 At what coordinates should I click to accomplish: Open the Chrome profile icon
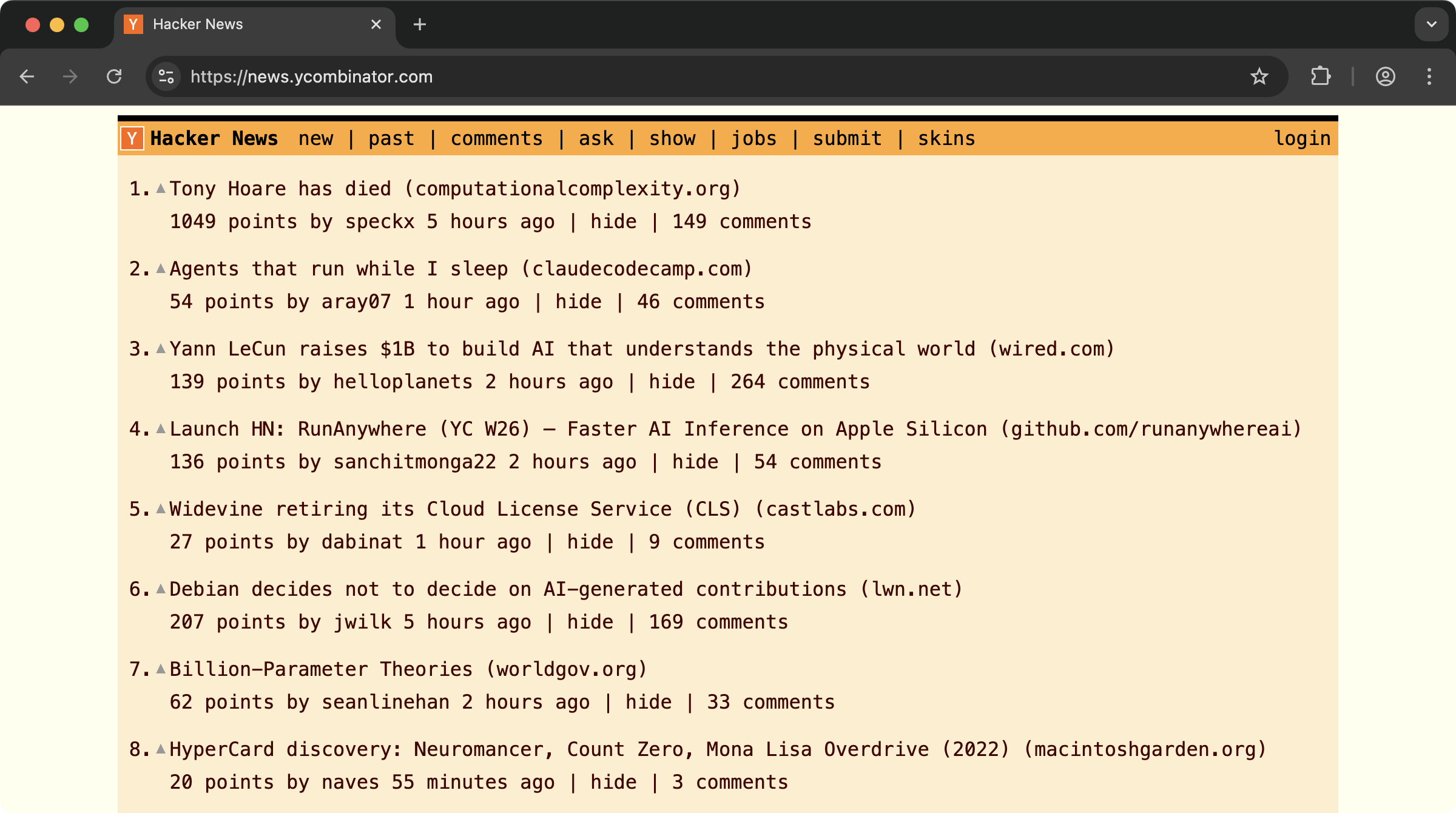click(x=1385, y=76)
